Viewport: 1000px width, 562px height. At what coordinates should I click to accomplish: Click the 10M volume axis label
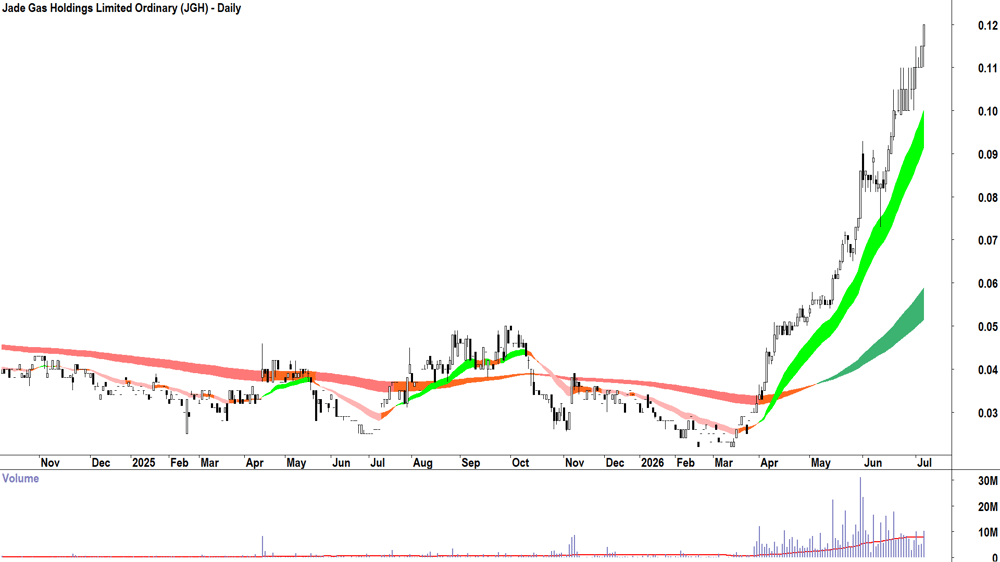coord(987,533)
